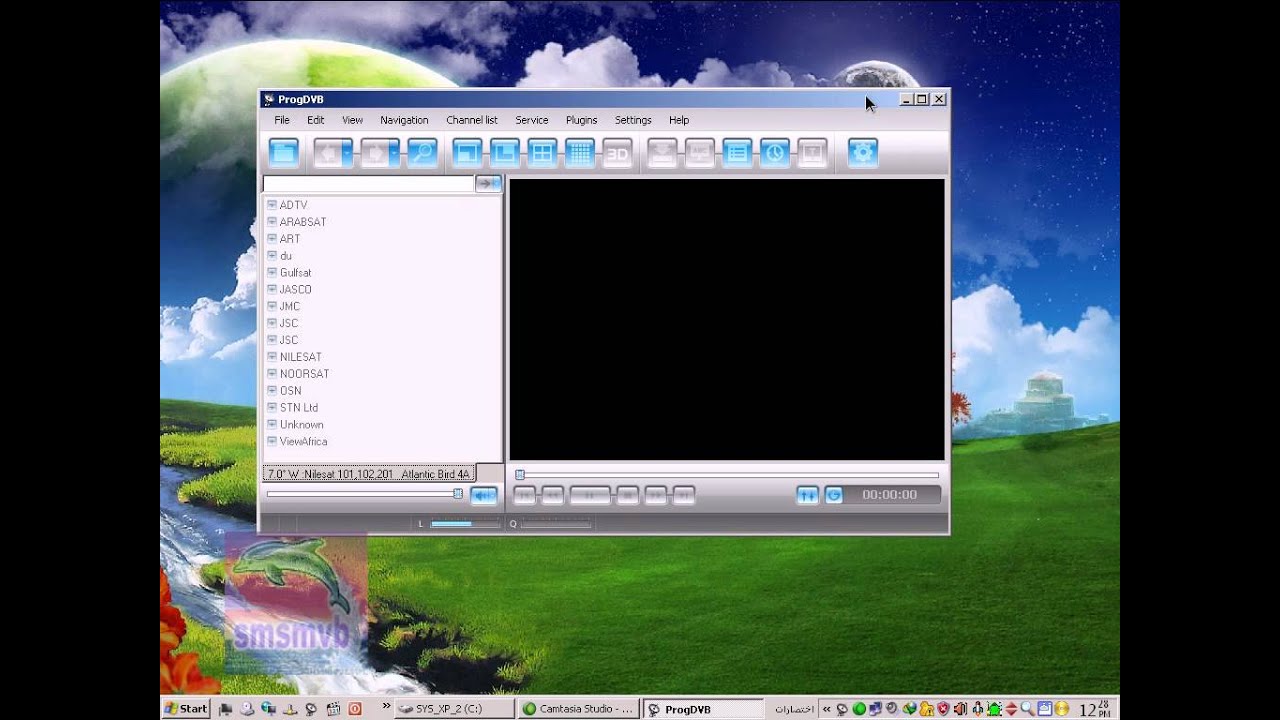Open the channel search magnifier icon

click(423, 152)
